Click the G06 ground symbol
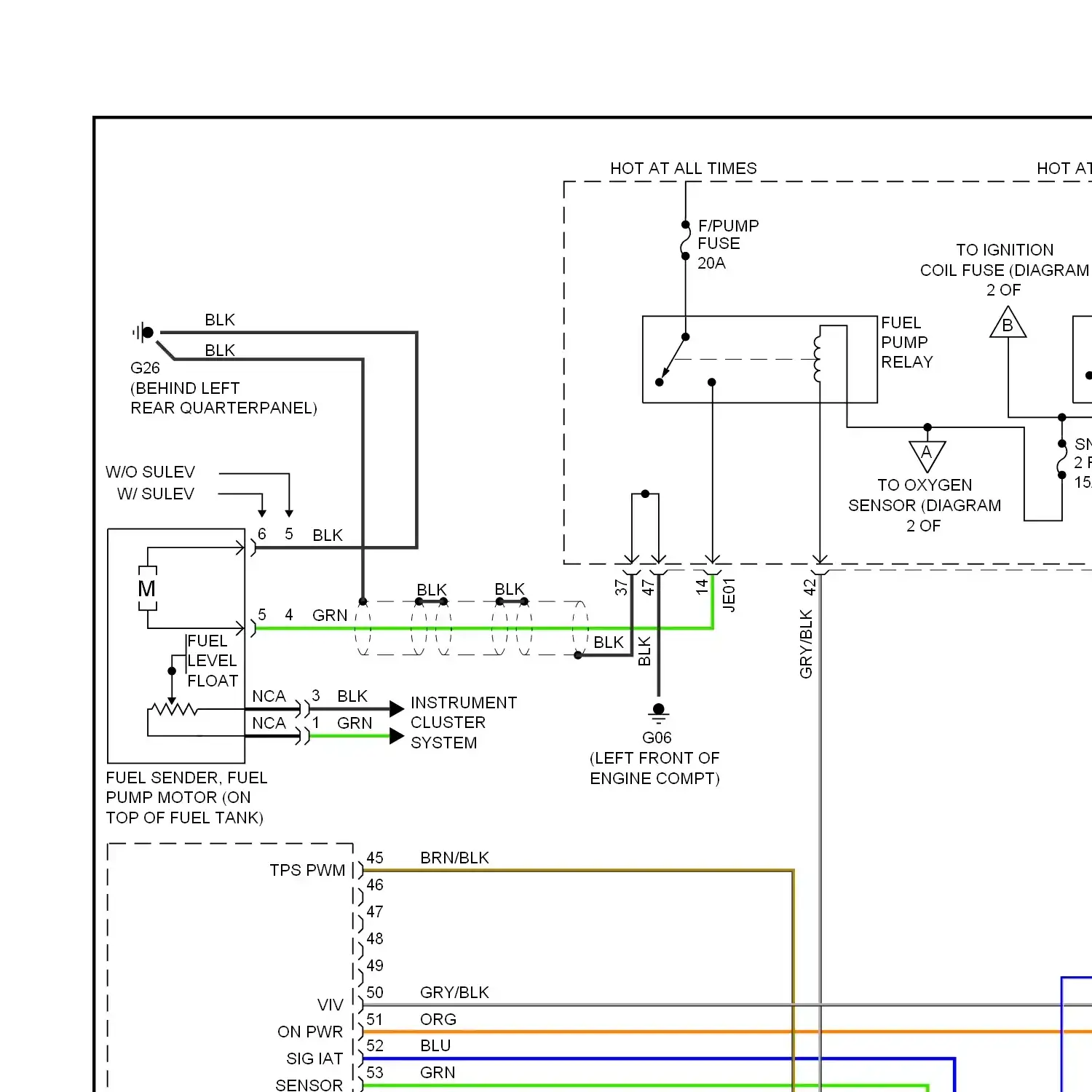 [659, 713]
